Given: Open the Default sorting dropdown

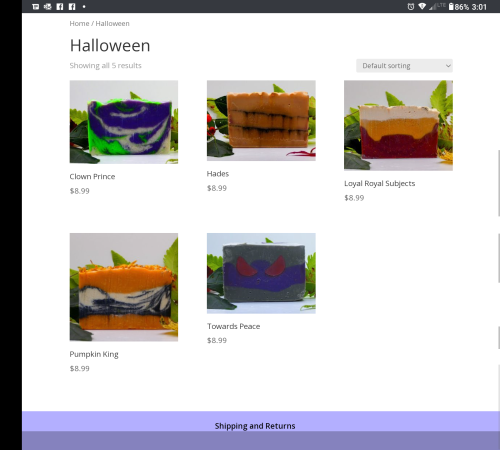Looking at the screenshot, I should [x=404, y=66].
